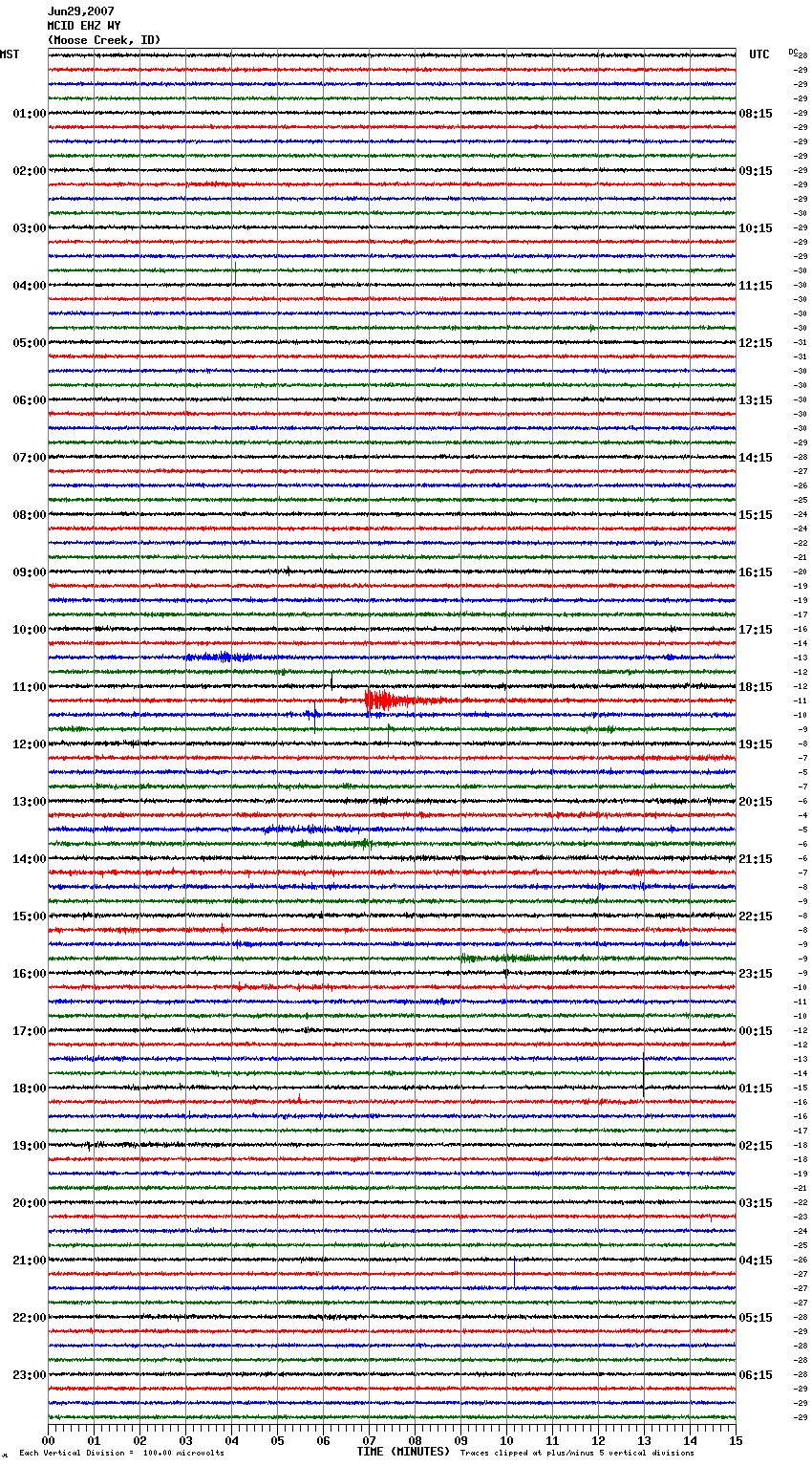Viewport: 812px width, 1466px height.
Task: Click the "10:15" UTC row label
Action: click(756, 228)
